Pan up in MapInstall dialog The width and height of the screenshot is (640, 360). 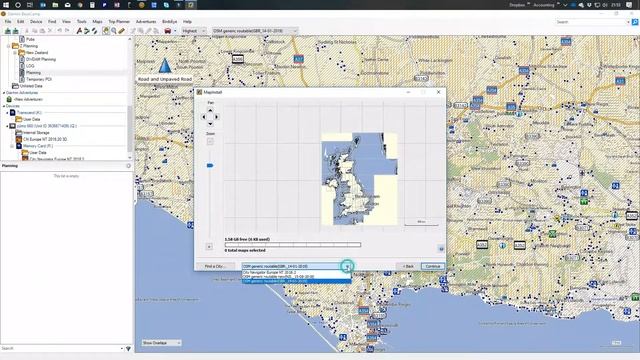click(210, 111)
